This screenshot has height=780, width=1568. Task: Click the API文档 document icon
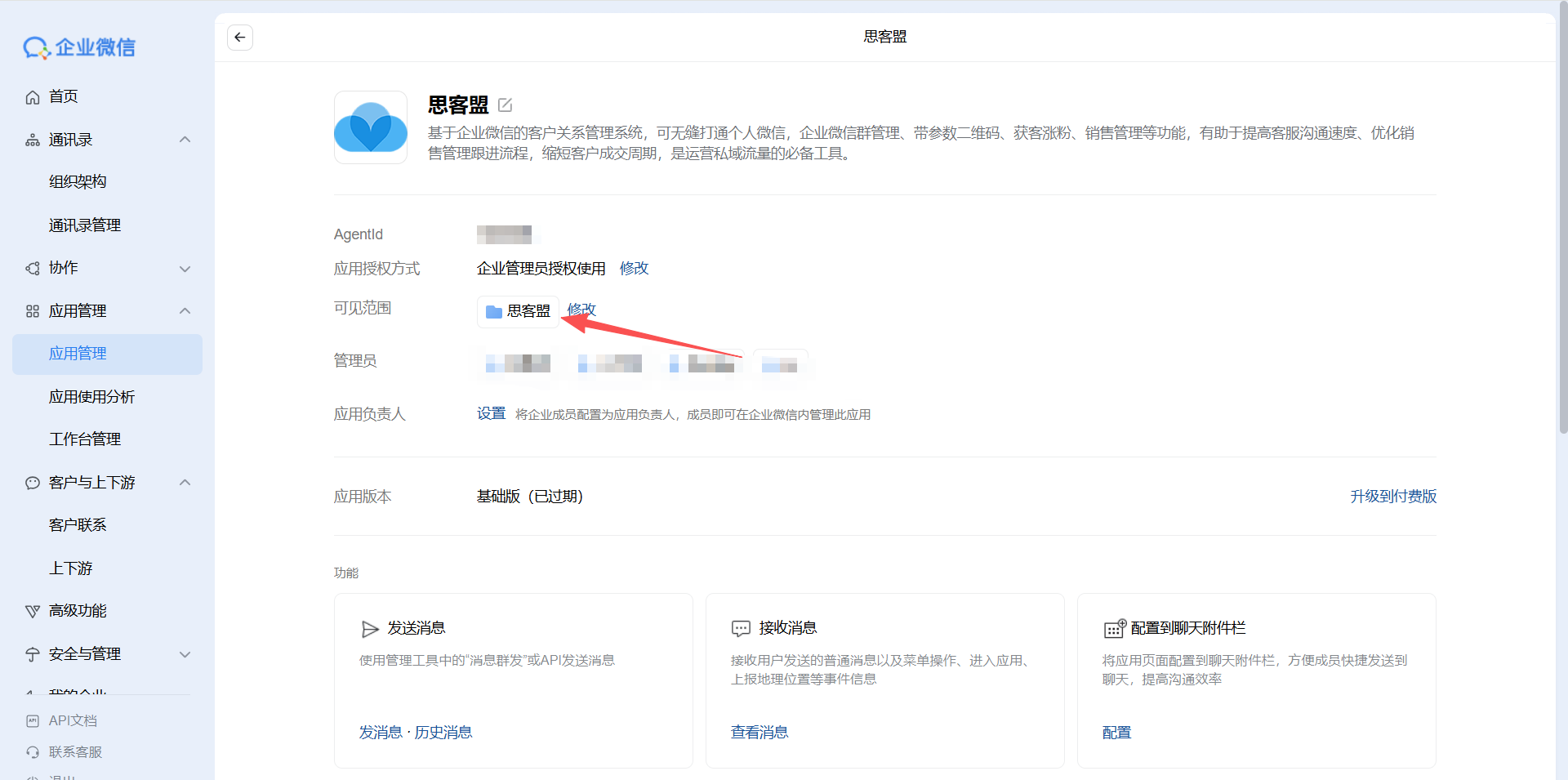[x=33, y=720]
